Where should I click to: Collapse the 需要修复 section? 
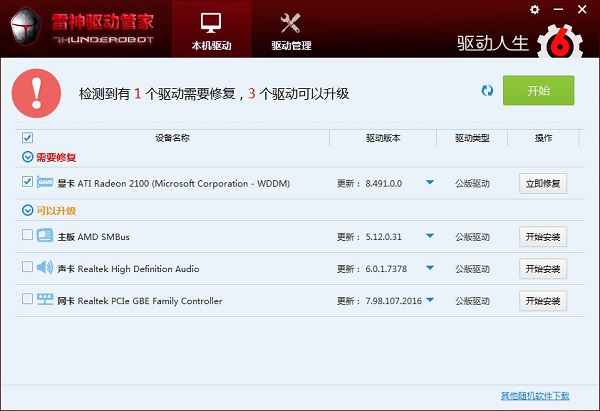click(26, 157)
